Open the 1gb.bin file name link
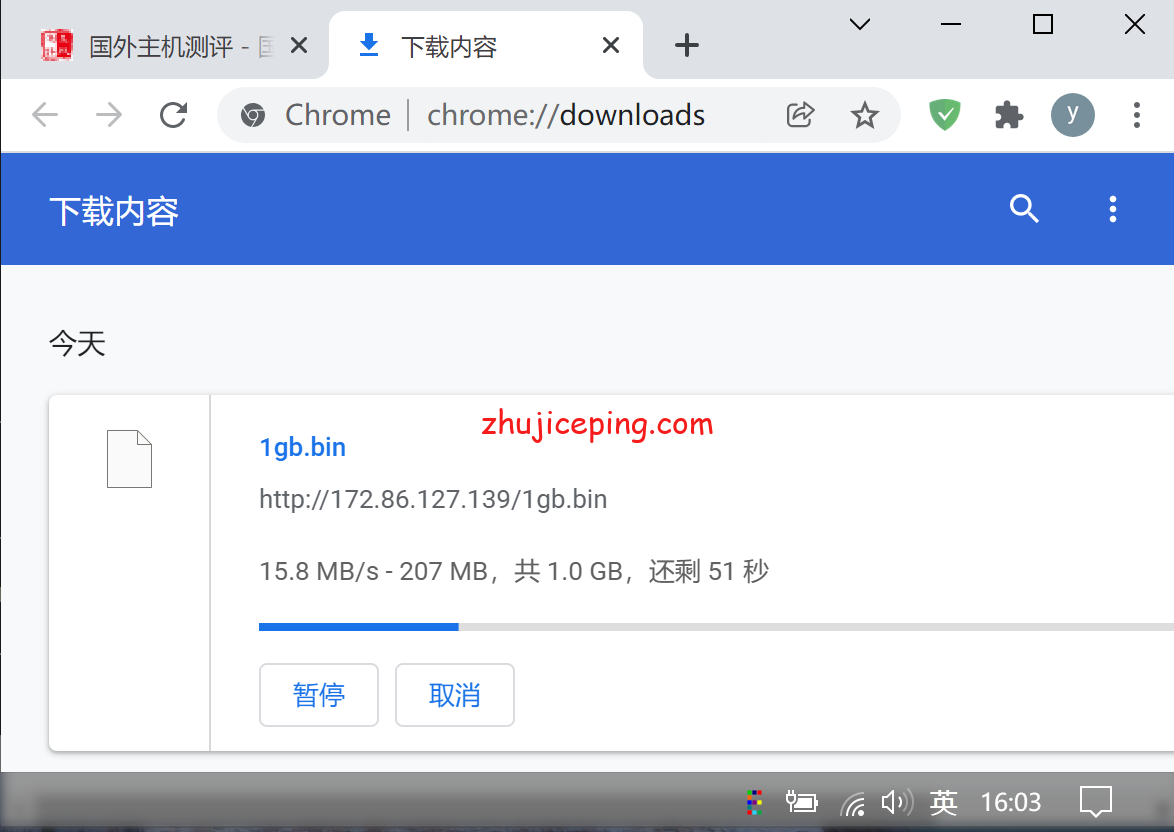Image resolution: width=1174 pixels, height=832 pixels. click(x=302, y=447)
